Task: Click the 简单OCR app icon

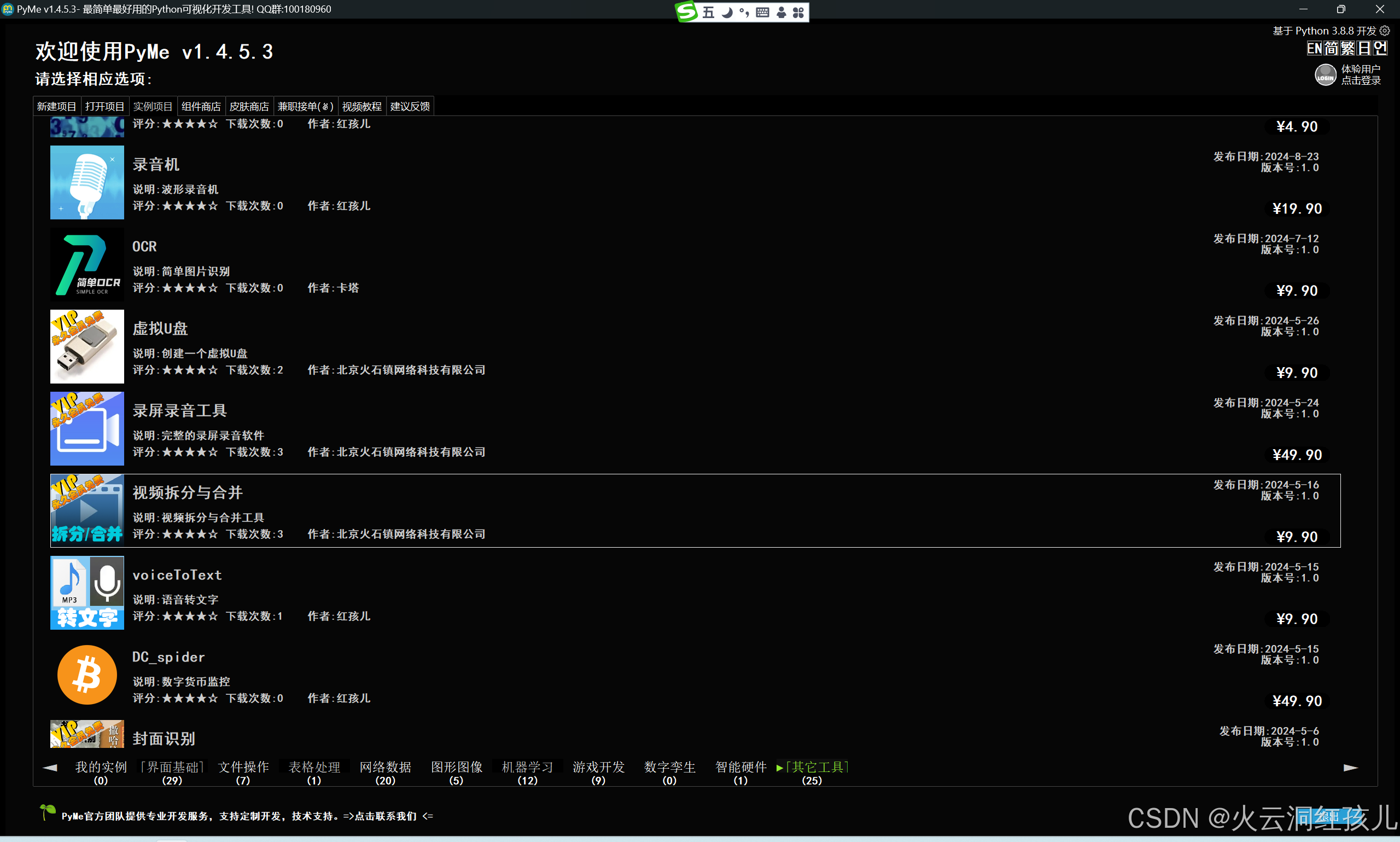Action: pyautogui.click(x=87, y=264)
